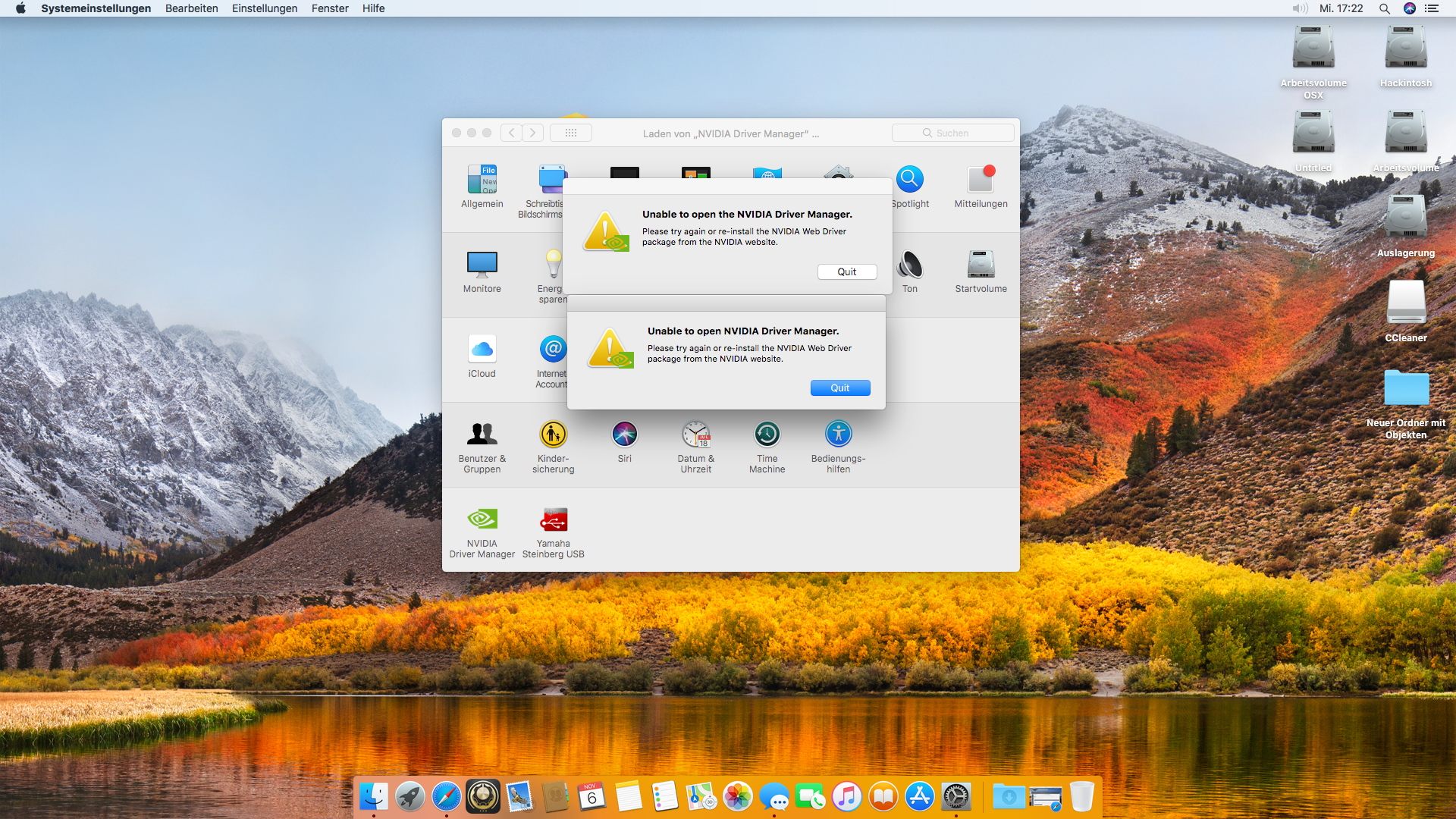The image size is (1456, 819).
Task: Open iTunes from the Dock
Action: coord(847,797)
